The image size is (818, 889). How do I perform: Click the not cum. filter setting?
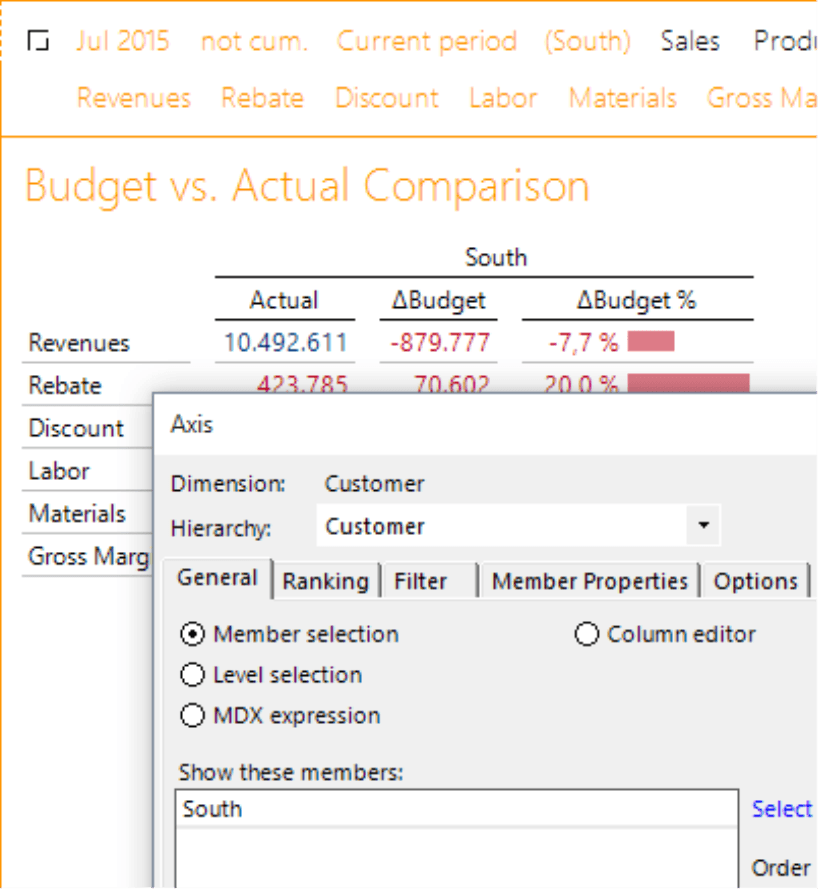tap(254, 42)
